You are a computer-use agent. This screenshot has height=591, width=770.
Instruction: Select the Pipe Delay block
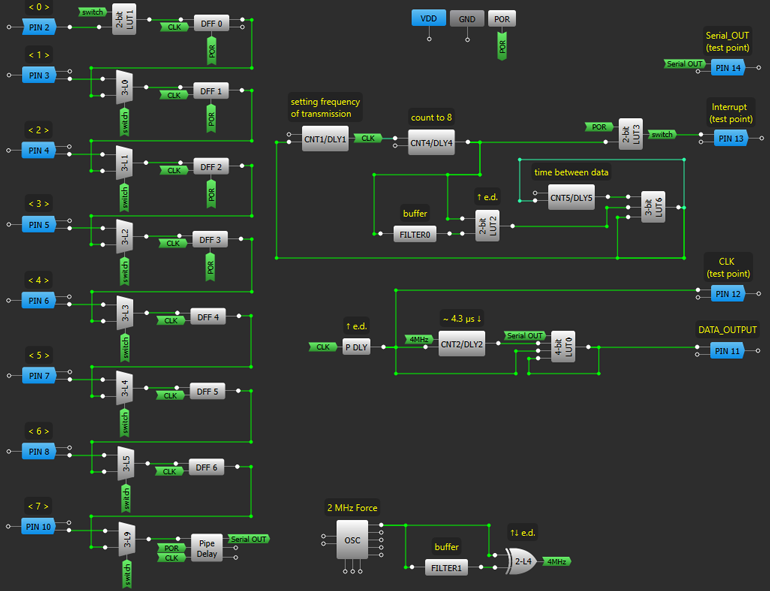click(x=208, y=546)
